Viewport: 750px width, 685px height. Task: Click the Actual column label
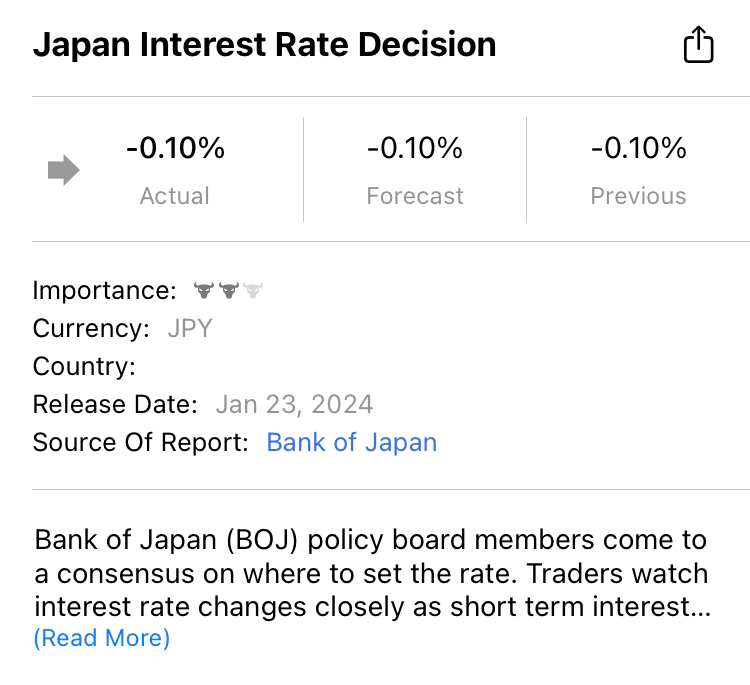click(175, 196)
